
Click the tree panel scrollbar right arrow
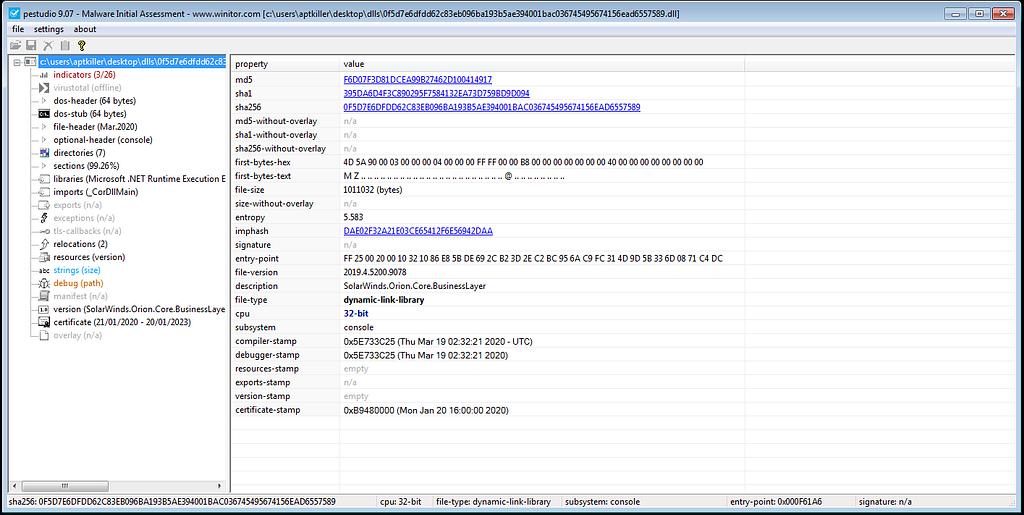click(x=221, y=486)
